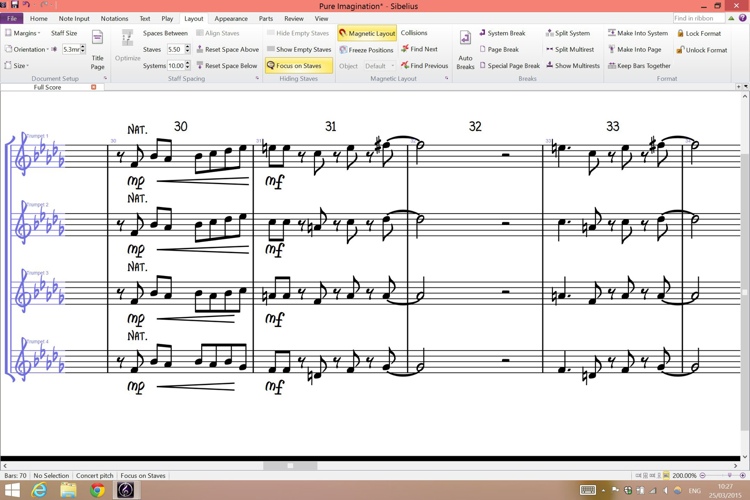Image resolution: width=750 pixels, height=500 pixels.
Task: Toggle Magnetic Layout off
Action: point(367,33)
